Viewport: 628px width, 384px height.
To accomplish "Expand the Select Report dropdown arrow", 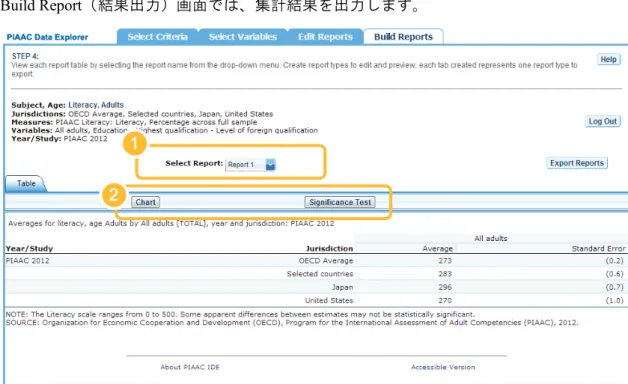I will coord(271,165).
